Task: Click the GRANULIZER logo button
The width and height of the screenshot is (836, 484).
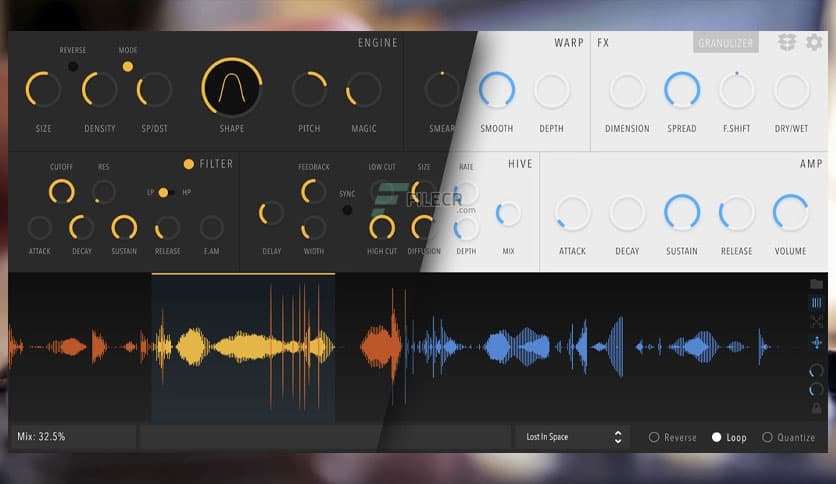Action: pyautogui.click(x=726, y=43)
